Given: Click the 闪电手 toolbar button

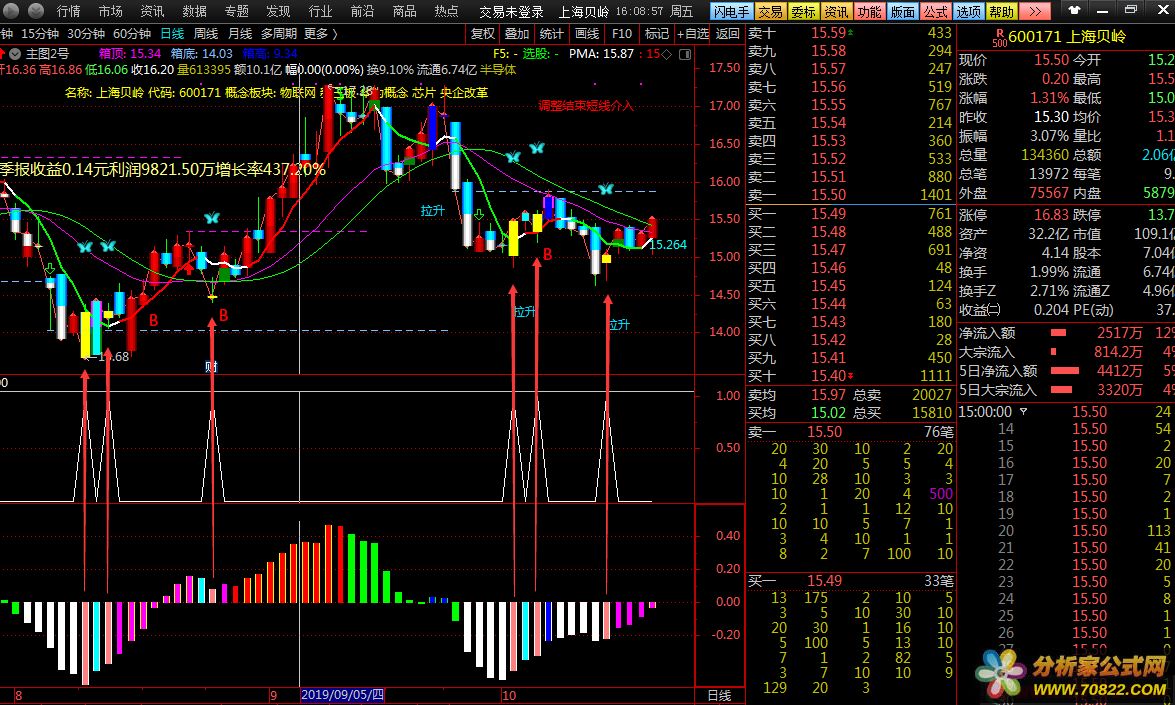Looking at the screenshot, I should pos(731,11).
